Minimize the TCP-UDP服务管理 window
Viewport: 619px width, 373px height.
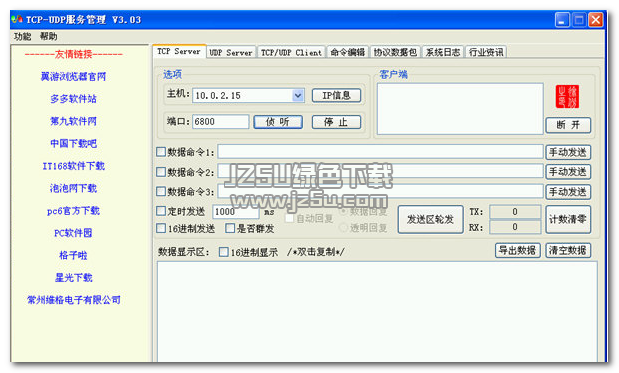pyautogui.click(x=562, y=20)
